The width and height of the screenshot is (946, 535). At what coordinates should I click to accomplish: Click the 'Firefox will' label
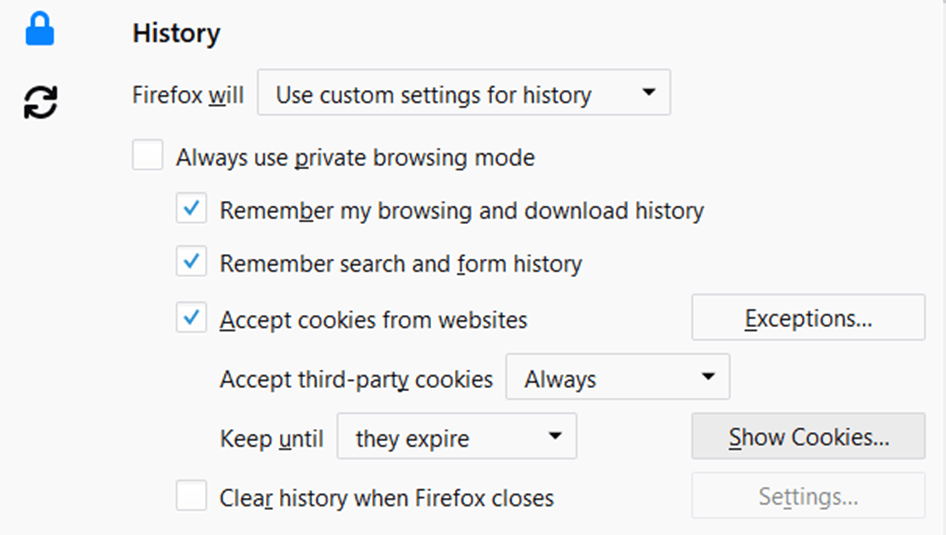point(188,96)
